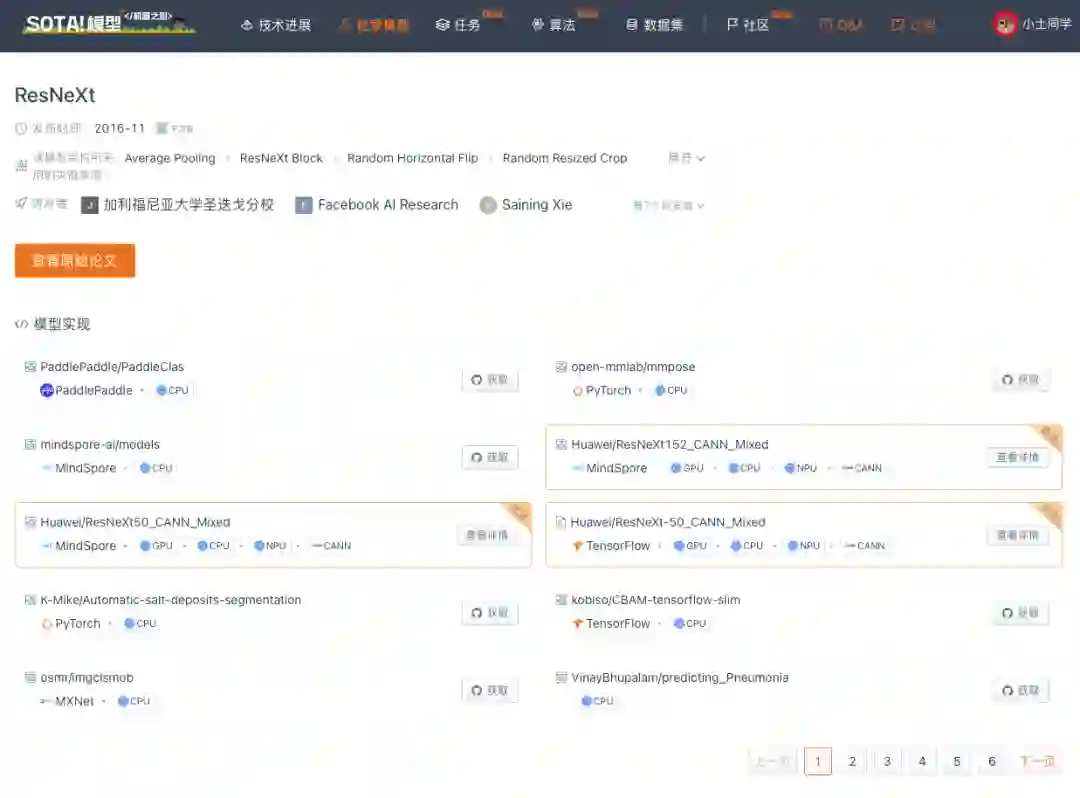Screen dimensions: 1080x798
Task: Click the ResNeXt Block tag
Action: tap(281, 158)
